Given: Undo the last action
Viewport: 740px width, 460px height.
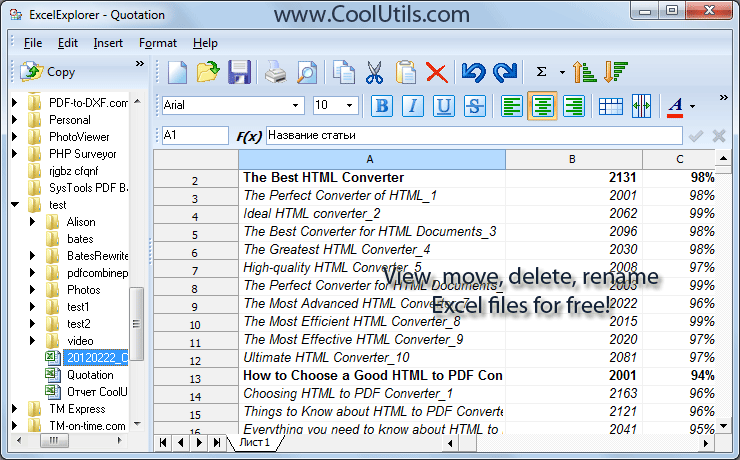Looking at the screenshot, I should pos(472,72).
